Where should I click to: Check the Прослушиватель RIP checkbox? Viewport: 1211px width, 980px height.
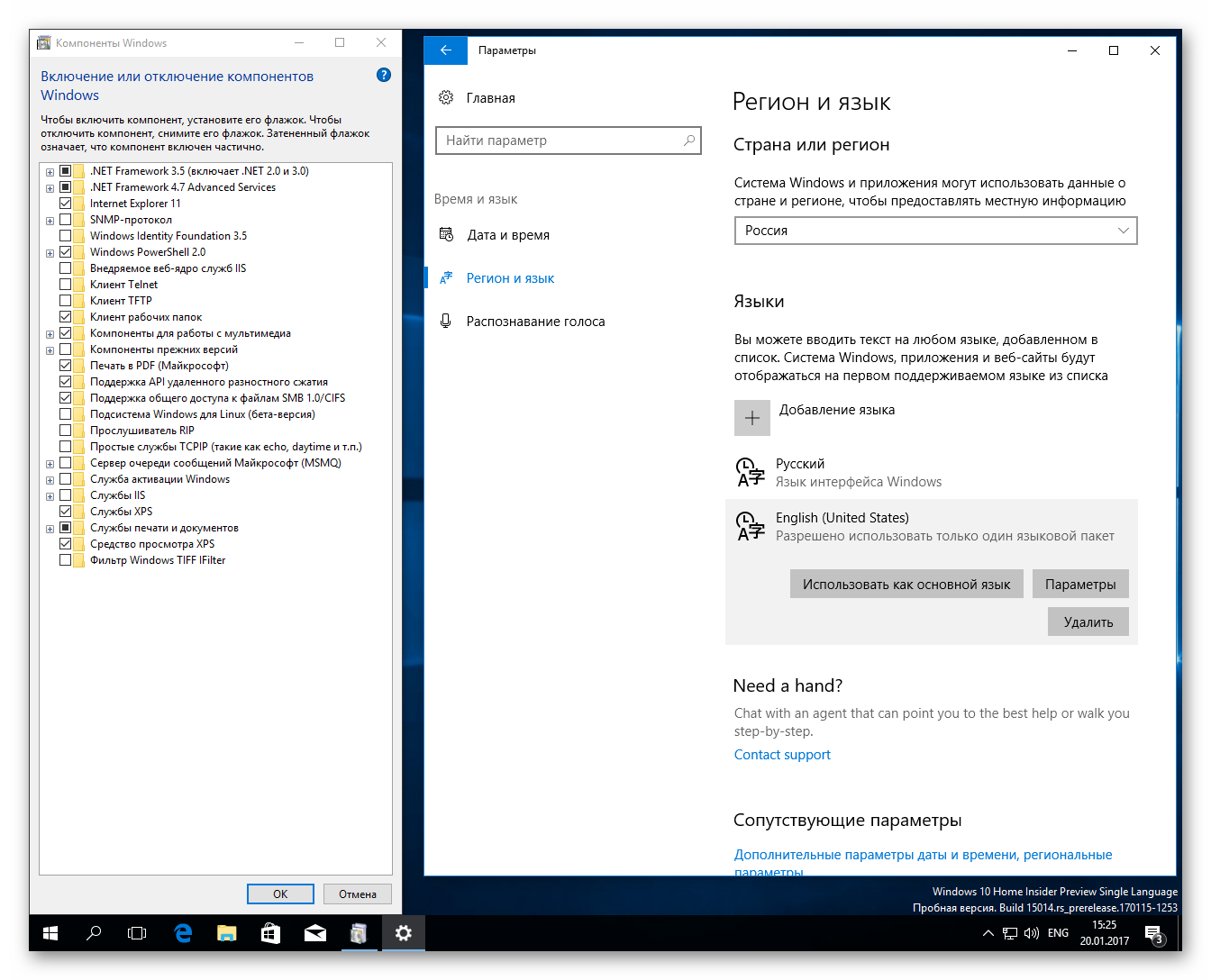[x=65, y=431]
